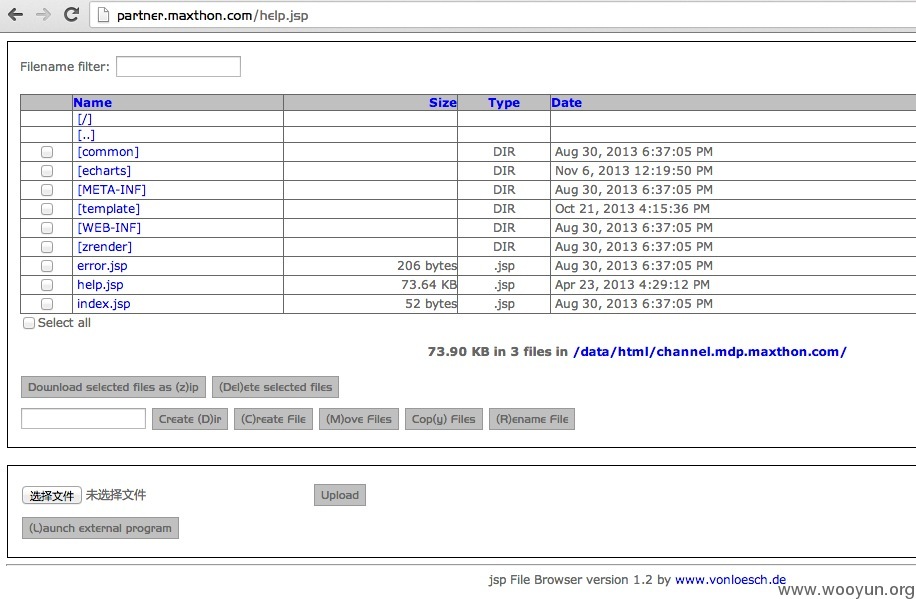Sort the file list by the Size header
Screen dimensions: 916x599
(442, 103)
